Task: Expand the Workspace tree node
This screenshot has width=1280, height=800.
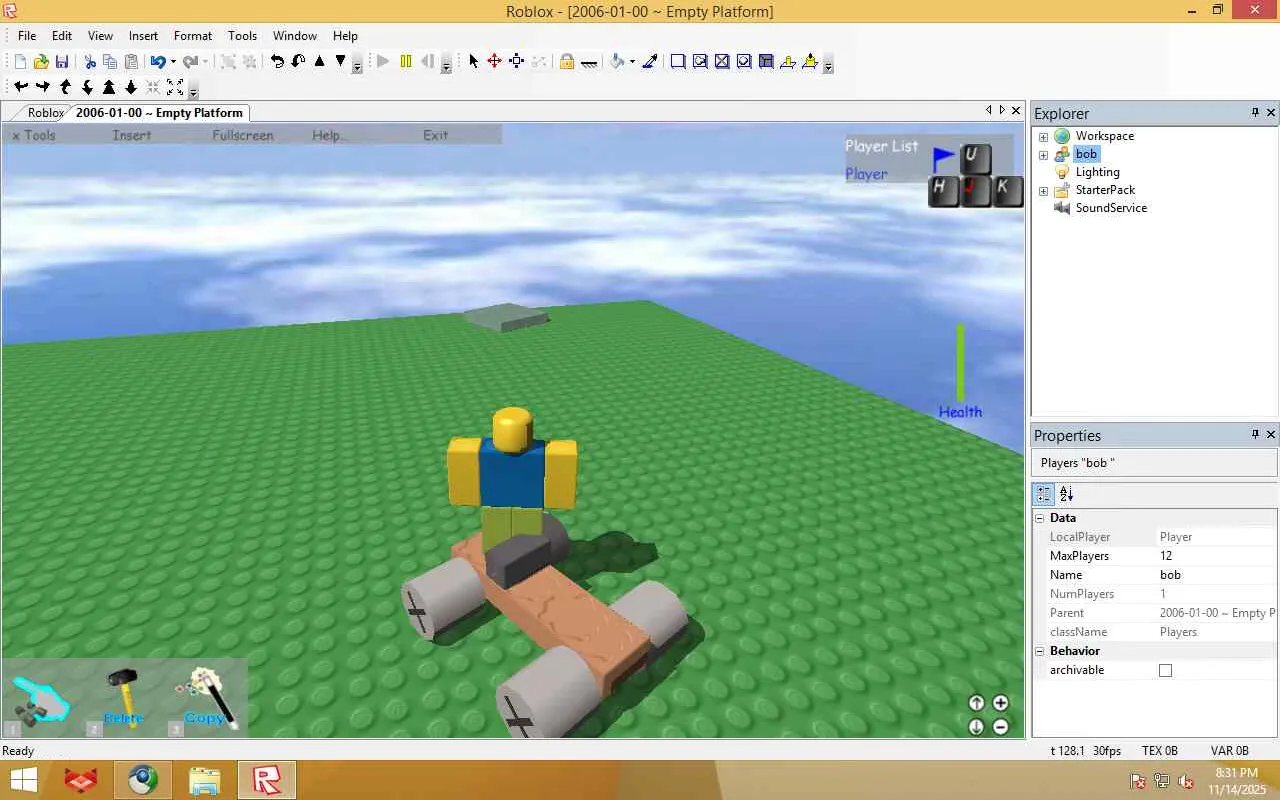Action: tap(1043, 137)
